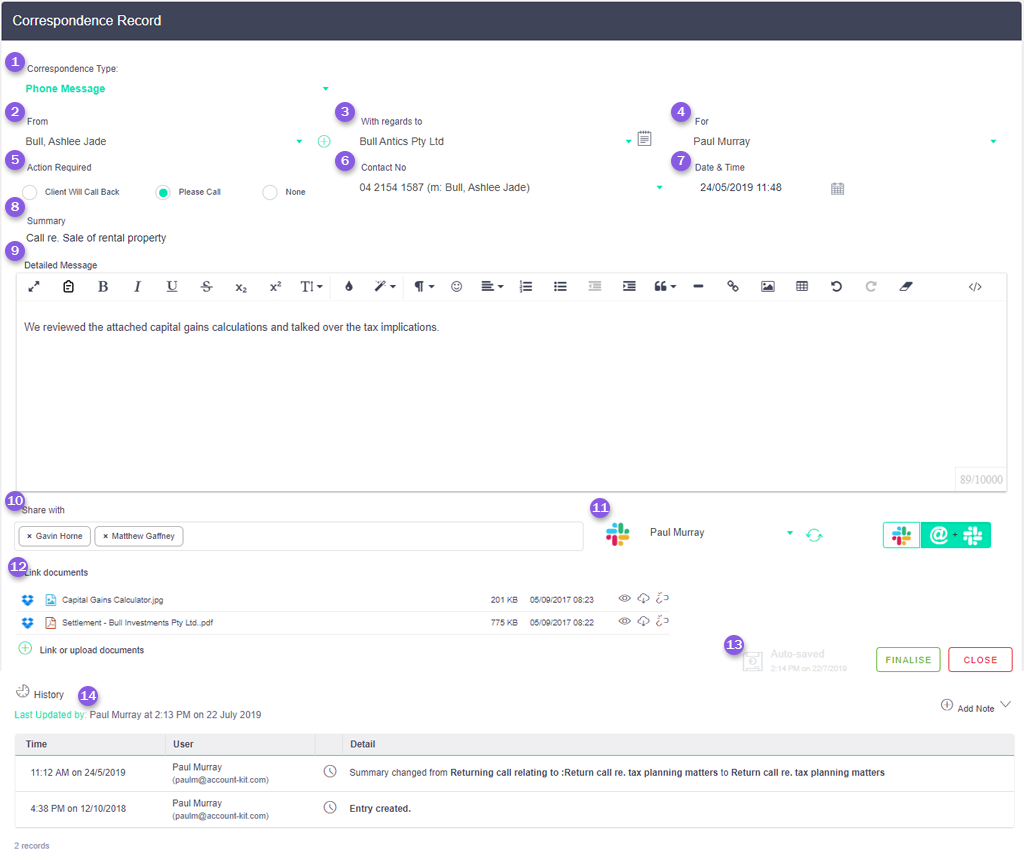Image resolution: width=1024 pixels, height=858 pixels.
Task: Click the Dropbox icon for Capital Gains Calculator.jpg
Action: click(x=26, y=599)
